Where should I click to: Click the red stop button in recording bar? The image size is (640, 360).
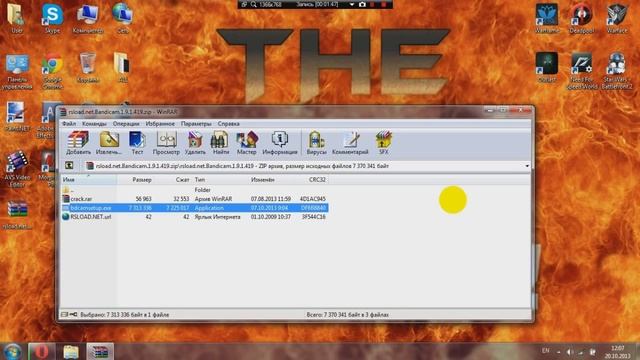(383, 4)
